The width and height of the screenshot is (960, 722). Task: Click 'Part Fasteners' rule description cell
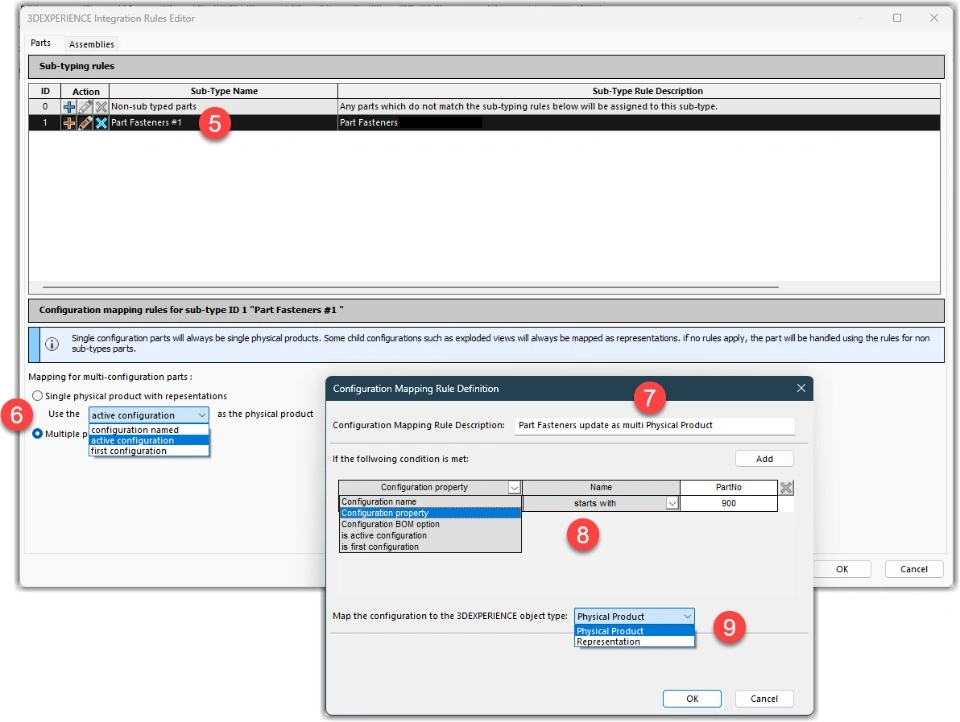[x=639, y=122]
